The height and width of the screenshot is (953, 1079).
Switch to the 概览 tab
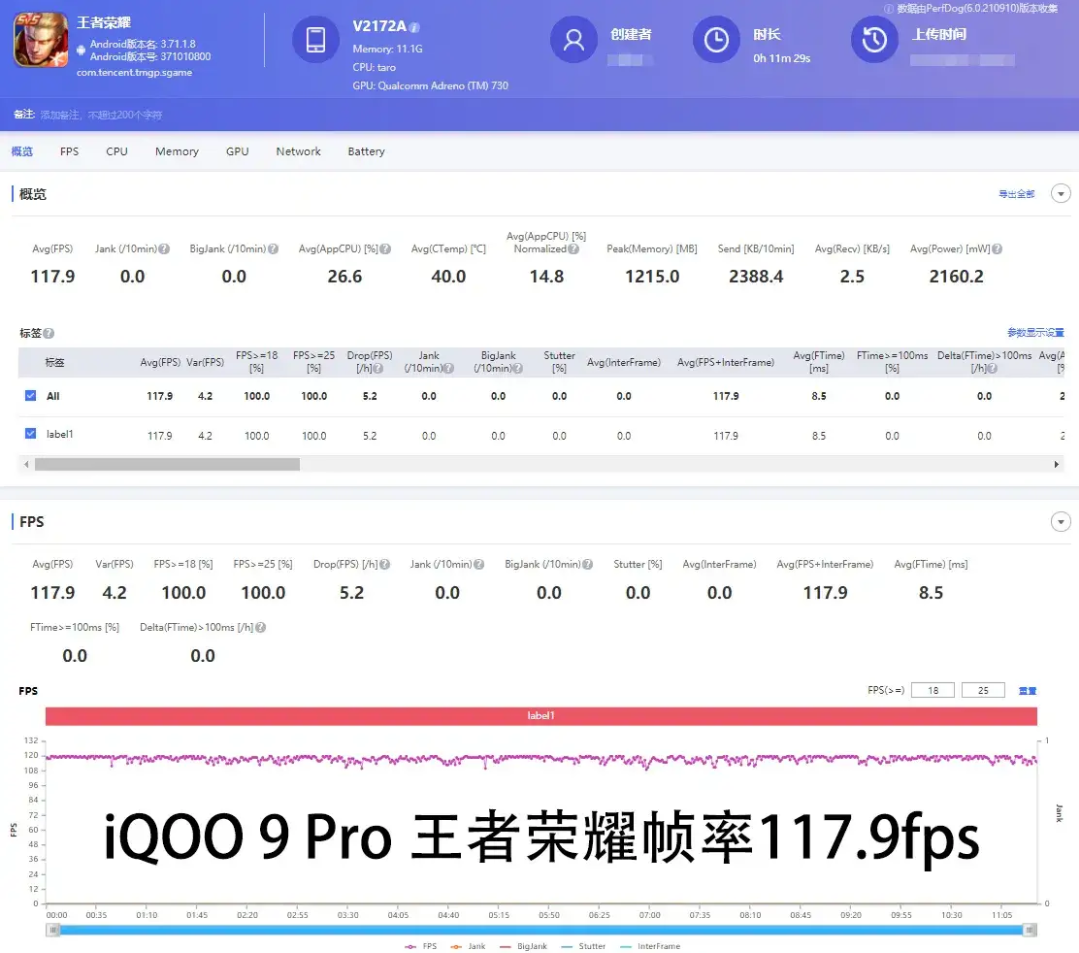click(x=22, y=151)
